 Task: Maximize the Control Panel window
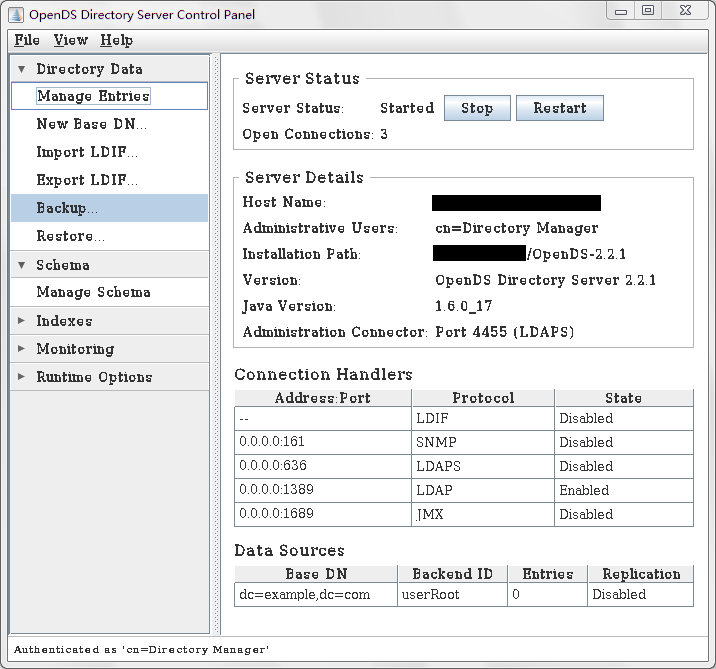(648, 11)
